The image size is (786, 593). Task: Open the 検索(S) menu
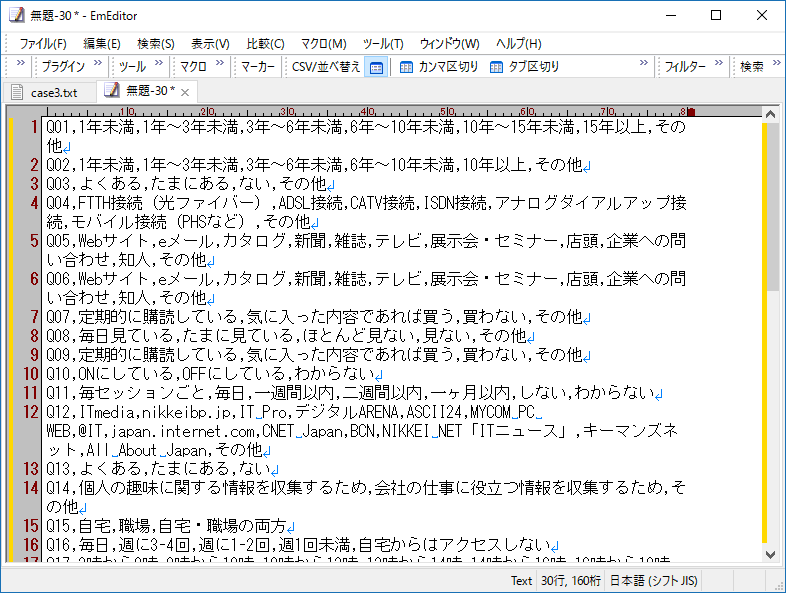click(156, 44)
